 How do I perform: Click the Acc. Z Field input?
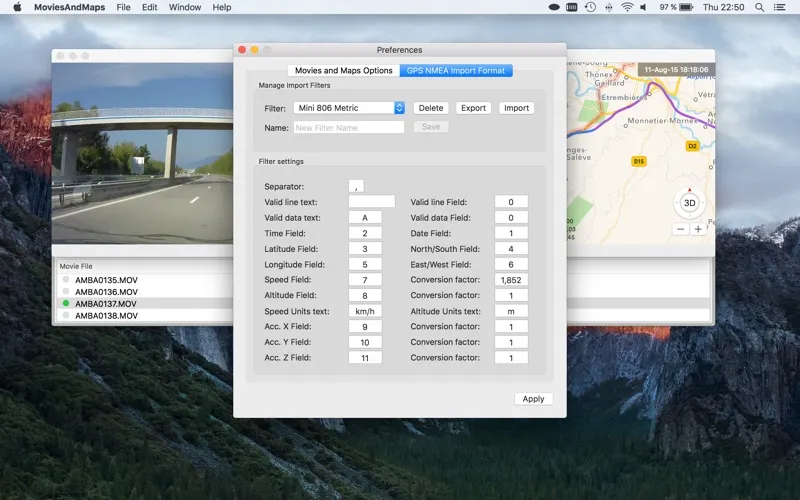pyautogui.click(x=365, y=358)
